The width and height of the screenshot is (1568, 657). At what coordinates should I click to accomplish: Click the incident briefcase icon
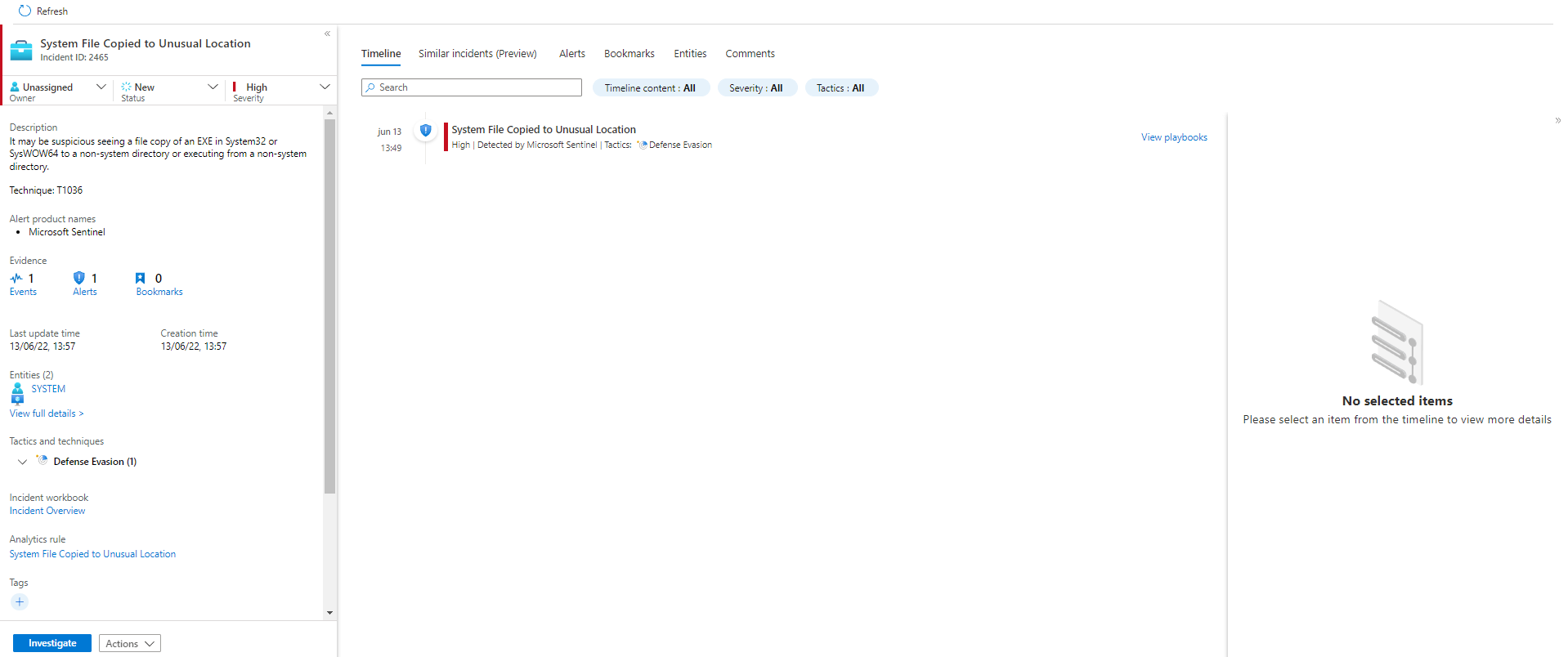coord(21,51)
